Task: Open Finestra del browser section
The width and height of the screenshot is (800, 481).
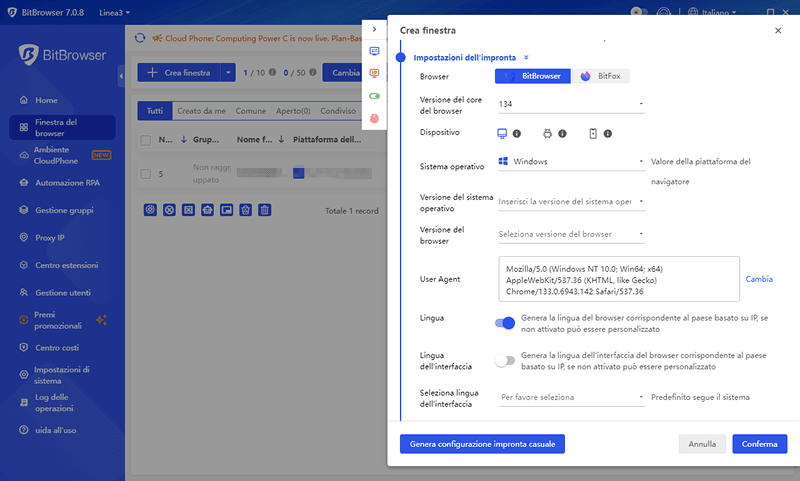Action: point(62,128)
